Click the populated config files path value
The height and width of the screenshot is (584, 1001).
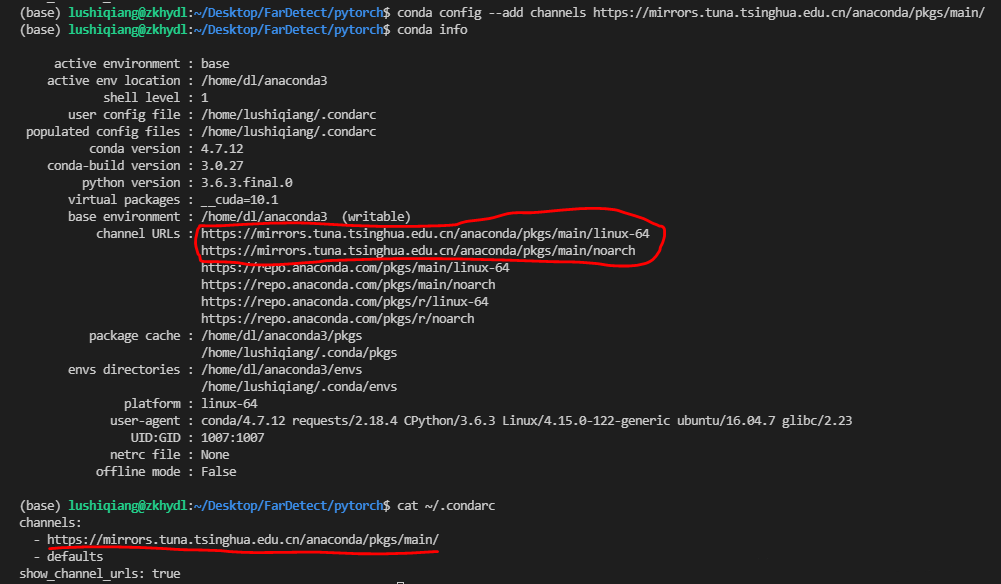coord(288,132)
